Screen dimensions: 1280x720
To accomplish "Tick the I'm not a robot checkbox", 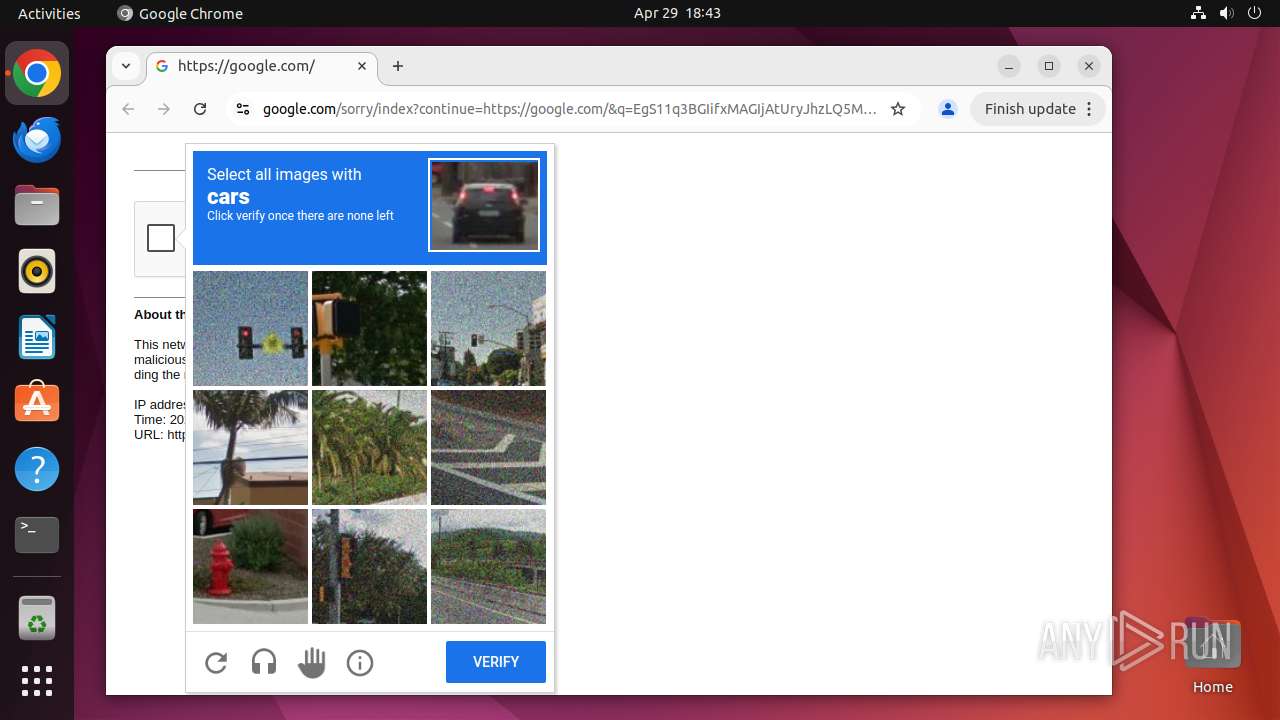I will click(161, 238).
